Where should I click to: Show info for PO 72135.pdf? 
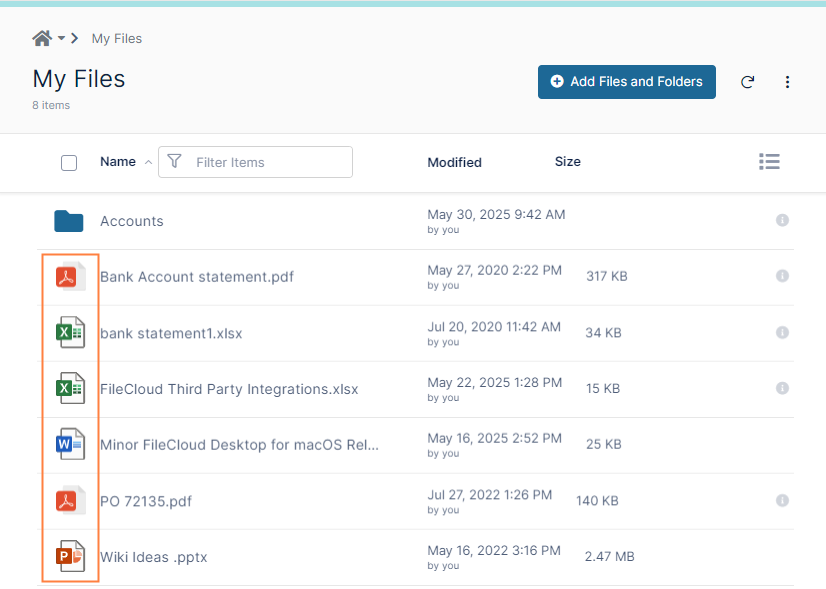point(783,500)
